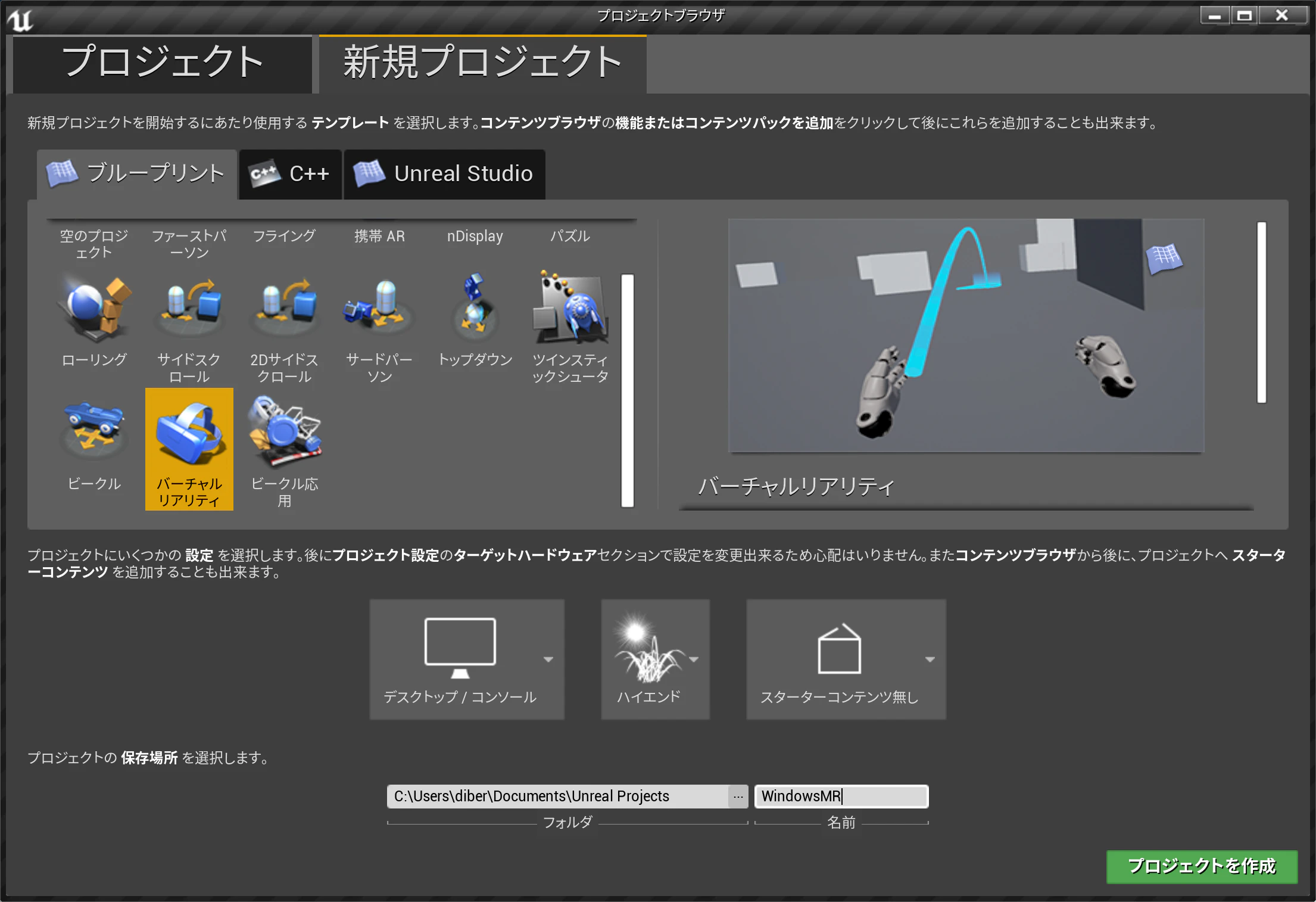Click the blueprint icon on preview image
The height and width of the screenshot is (902, 1316).
(x=1164, y=258)
